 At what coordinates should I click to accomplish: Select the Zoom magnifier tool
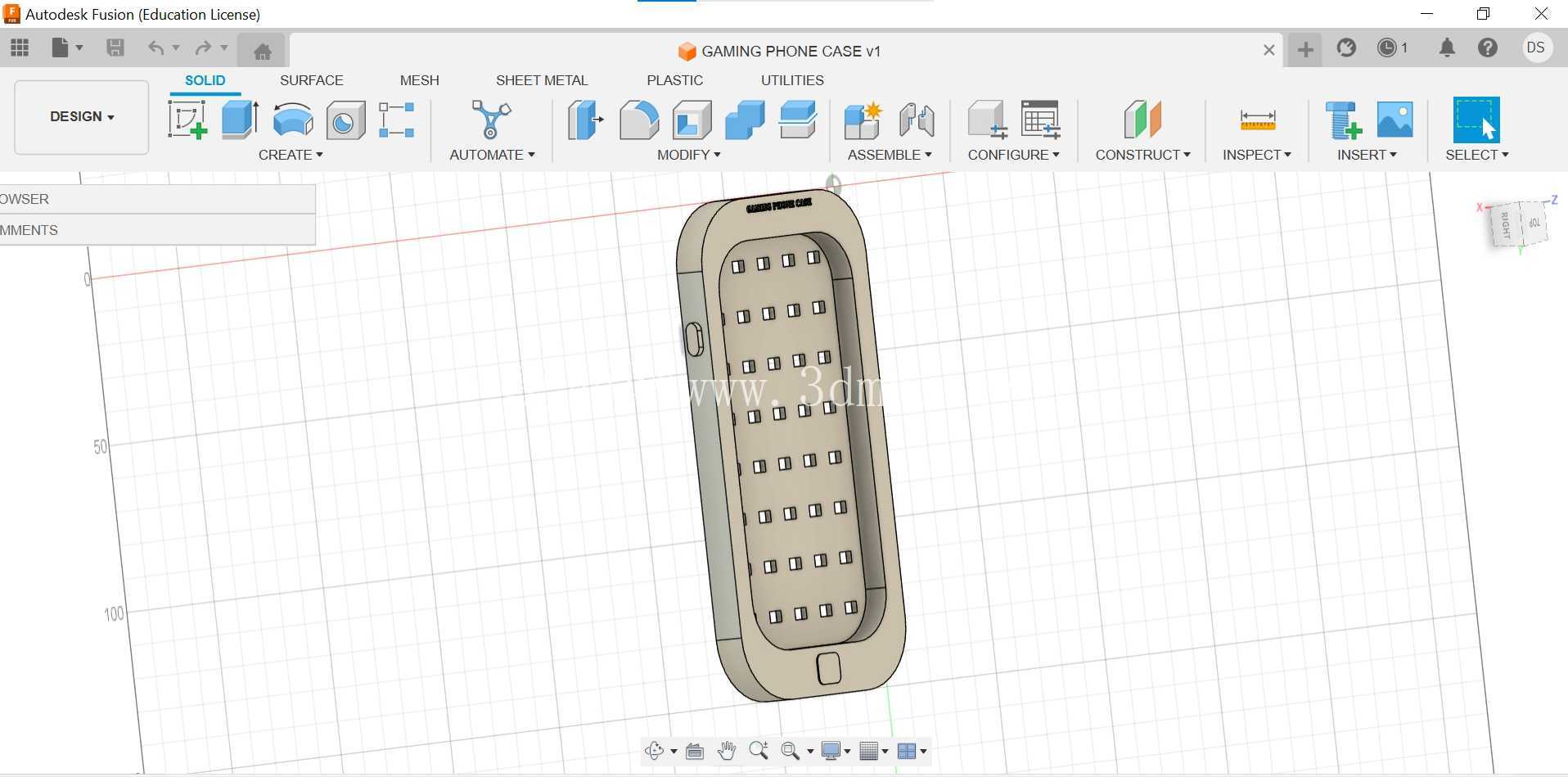[x=759, y=751]
